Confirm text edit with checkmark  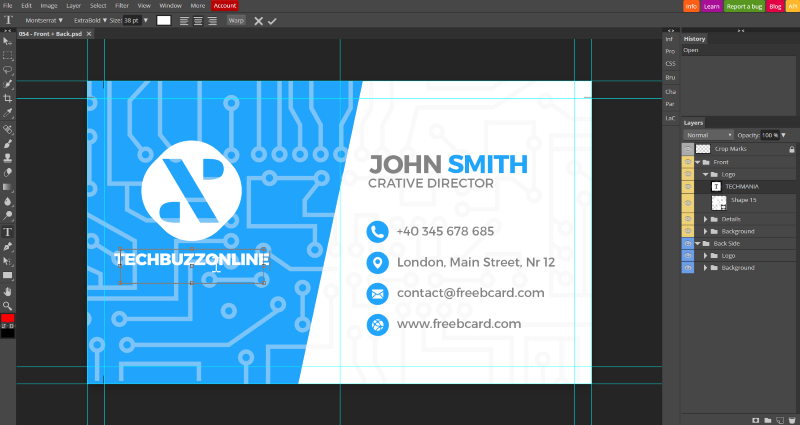coord(272,21)
